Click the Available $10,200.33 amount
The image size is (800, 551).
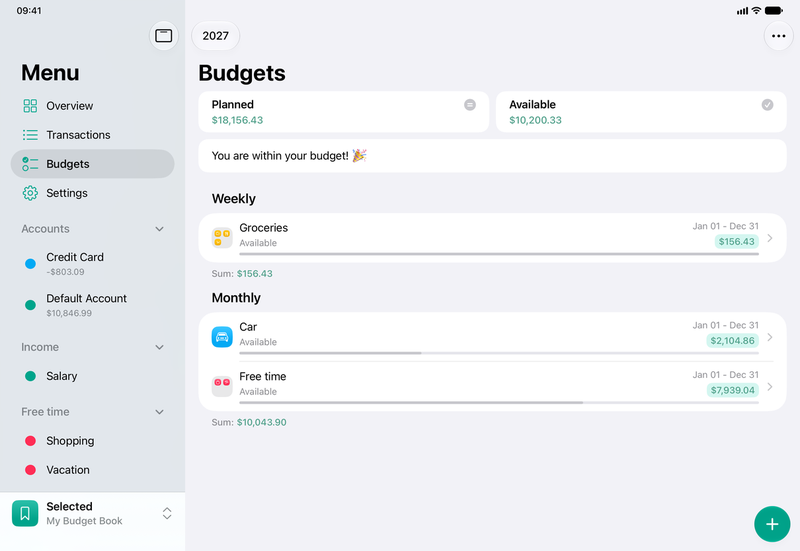pyautogui.click(x=535, y=120)
